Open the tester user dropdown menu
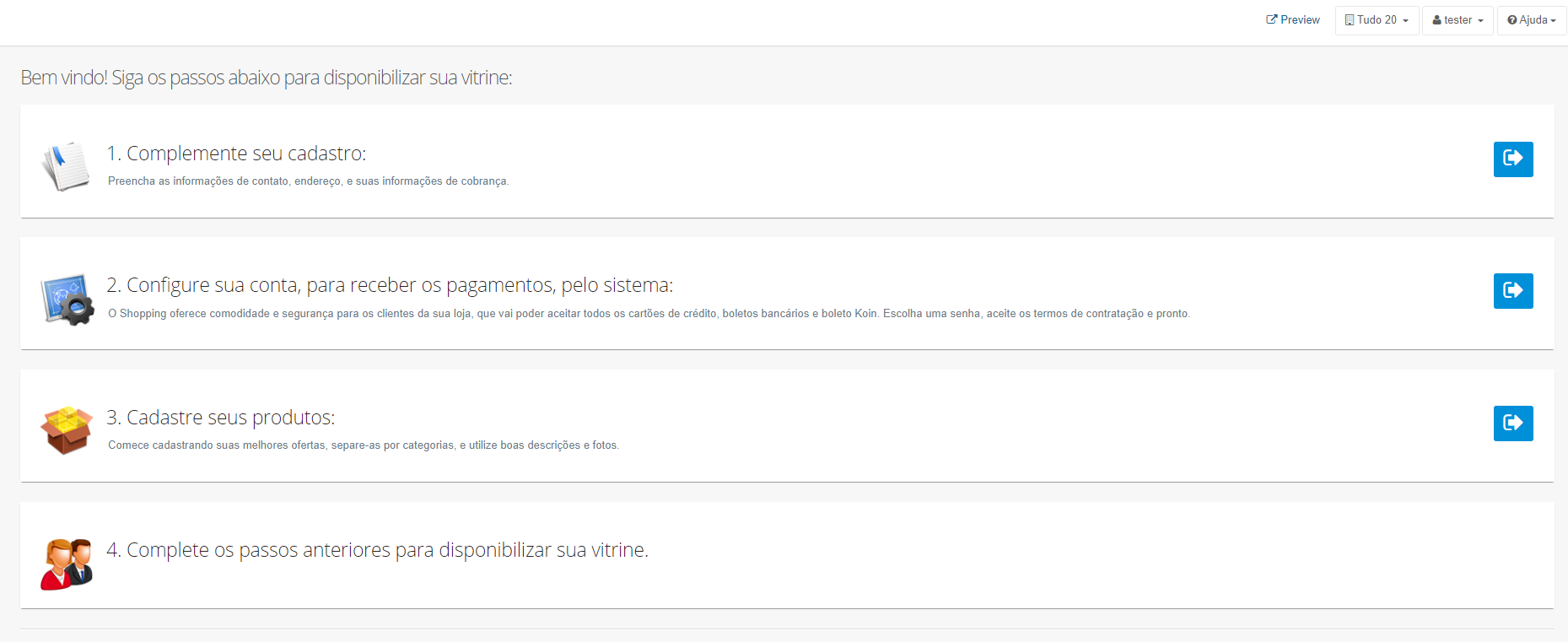Screen dimensions: 1568x642 tap(1458, 20)
